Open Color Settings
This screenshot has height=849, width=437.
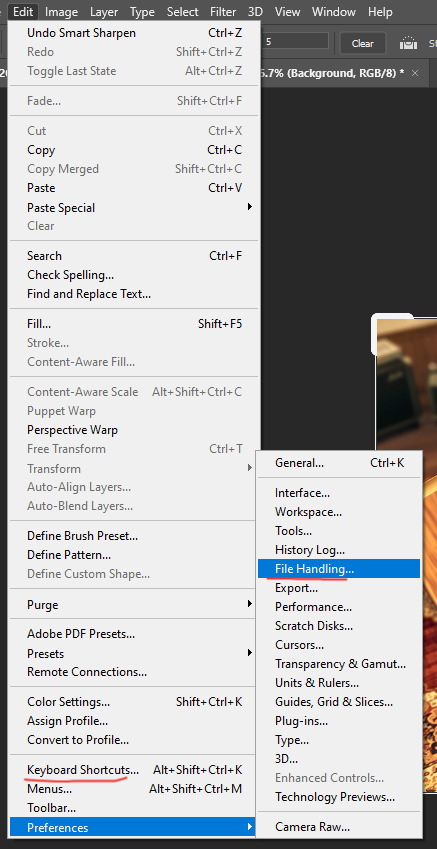click(x=134, y=702)
